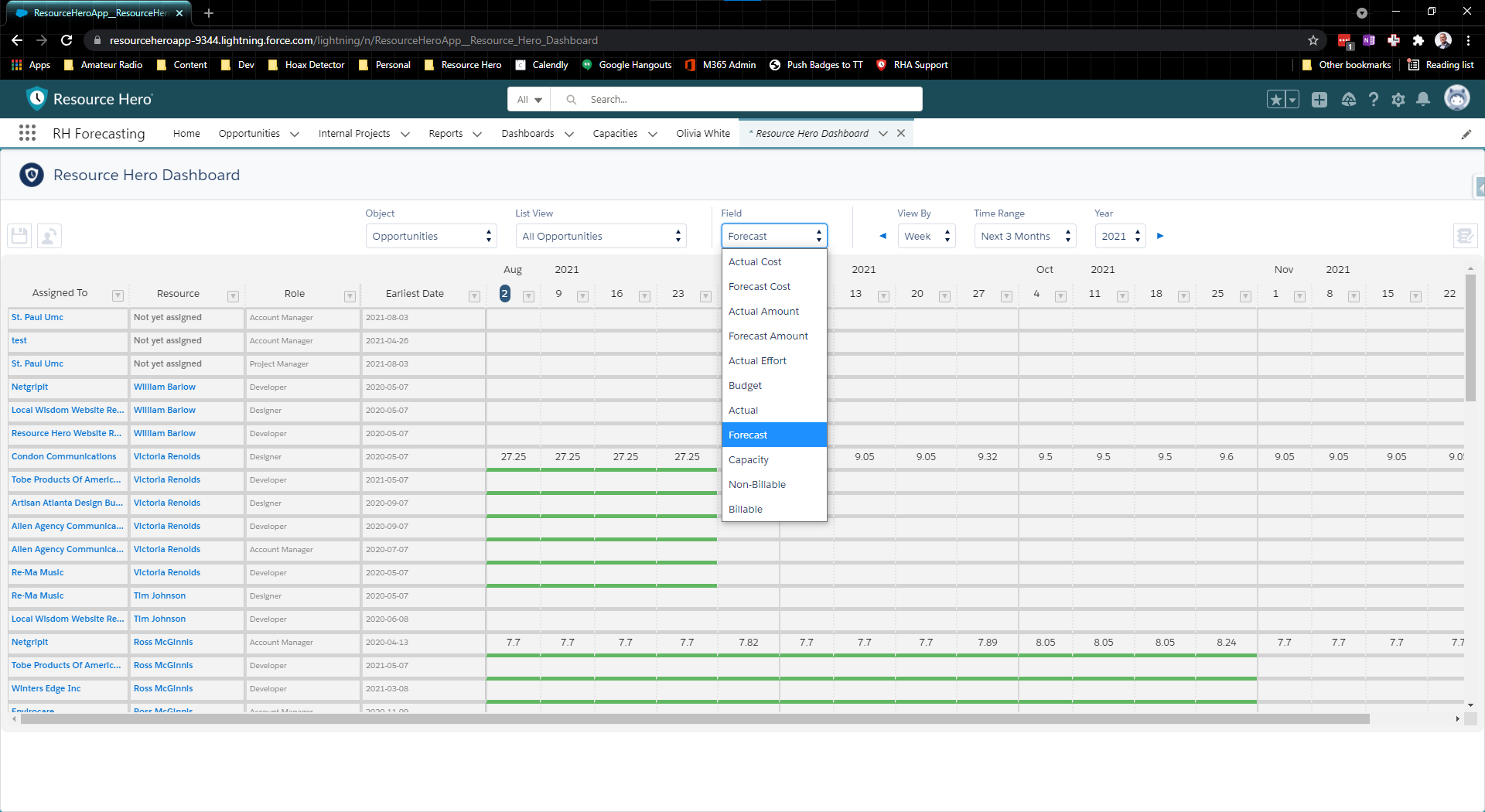Open filter on the Nov 1 column
This screenshot has width=1485, height=812.
[1299, 295]
